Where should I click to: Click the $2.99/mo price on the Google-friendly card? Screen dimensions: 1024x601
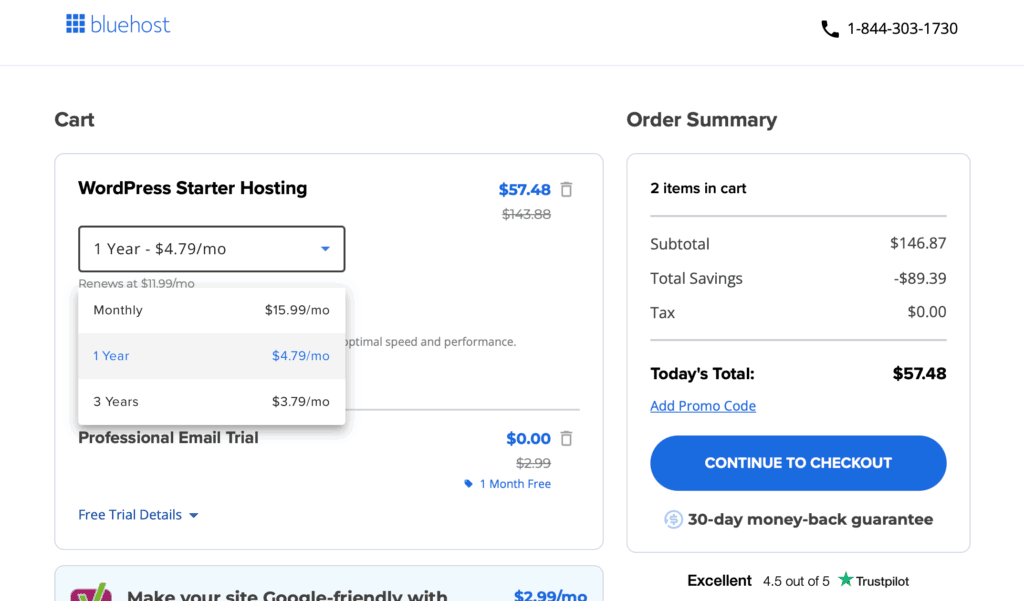(x=549, y=595)
